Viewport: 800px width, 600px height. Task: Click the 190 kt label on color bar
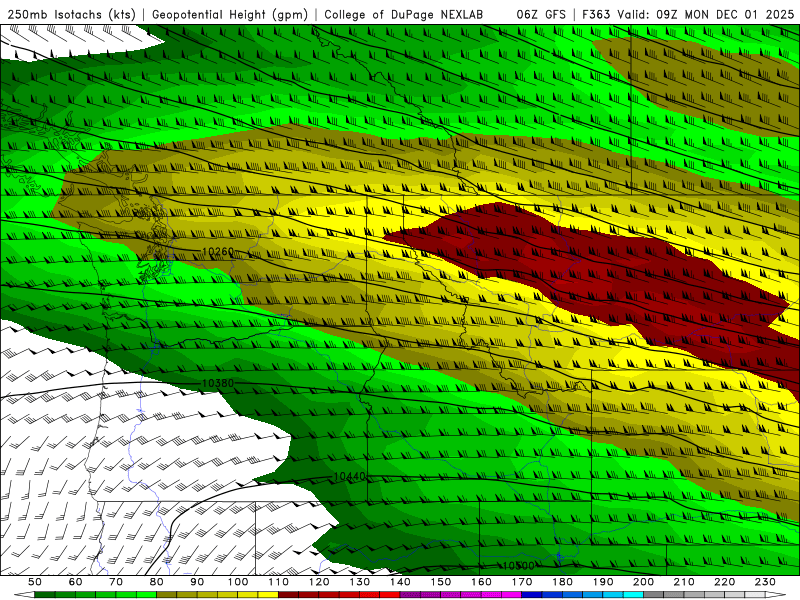click(x=603, y=582)
